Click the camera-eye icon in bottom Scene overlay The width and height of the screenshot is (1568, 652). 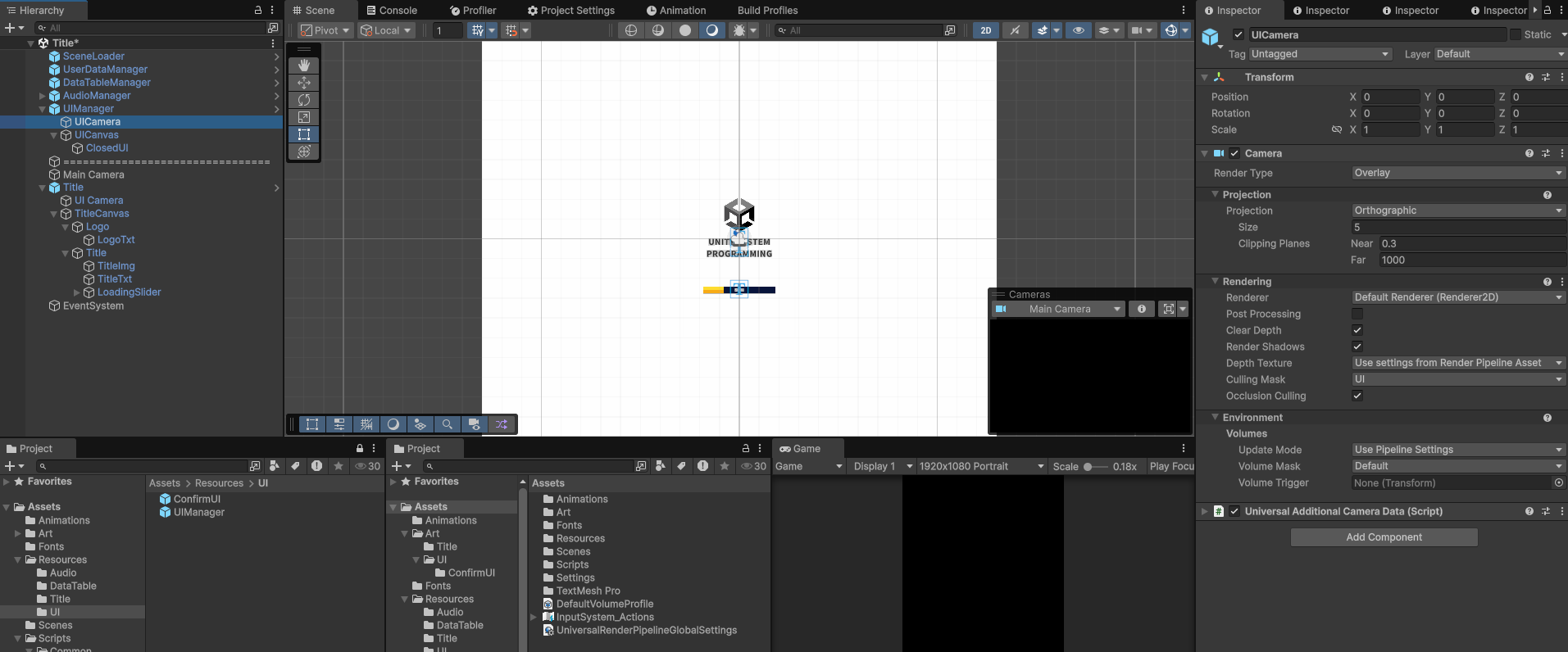pos(474,424)
